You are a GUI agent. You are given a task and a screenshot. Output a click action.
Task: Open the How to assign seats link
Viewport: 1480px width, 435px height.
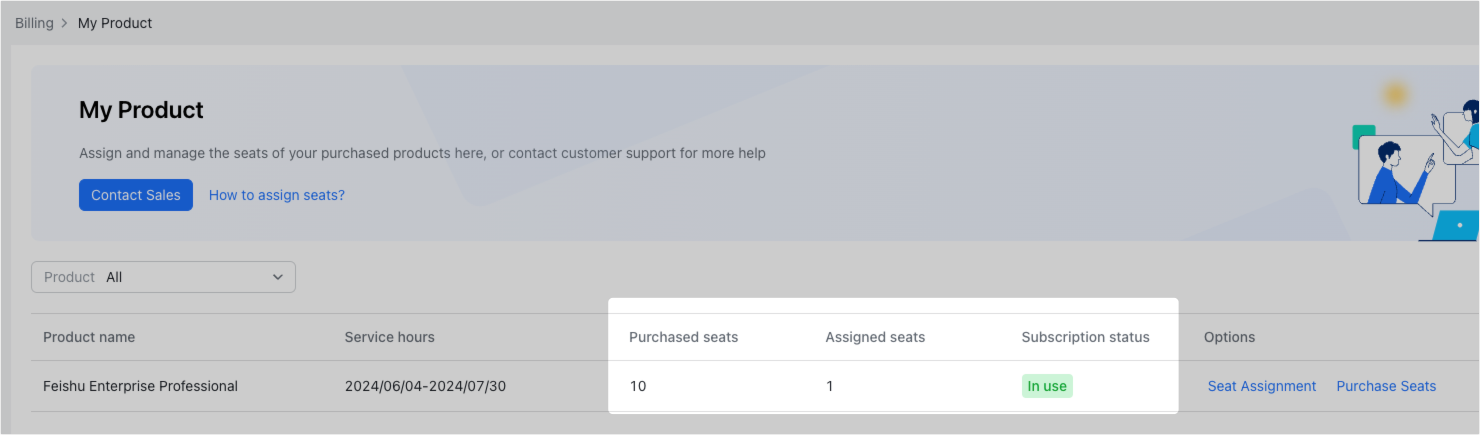click(276, 195)
